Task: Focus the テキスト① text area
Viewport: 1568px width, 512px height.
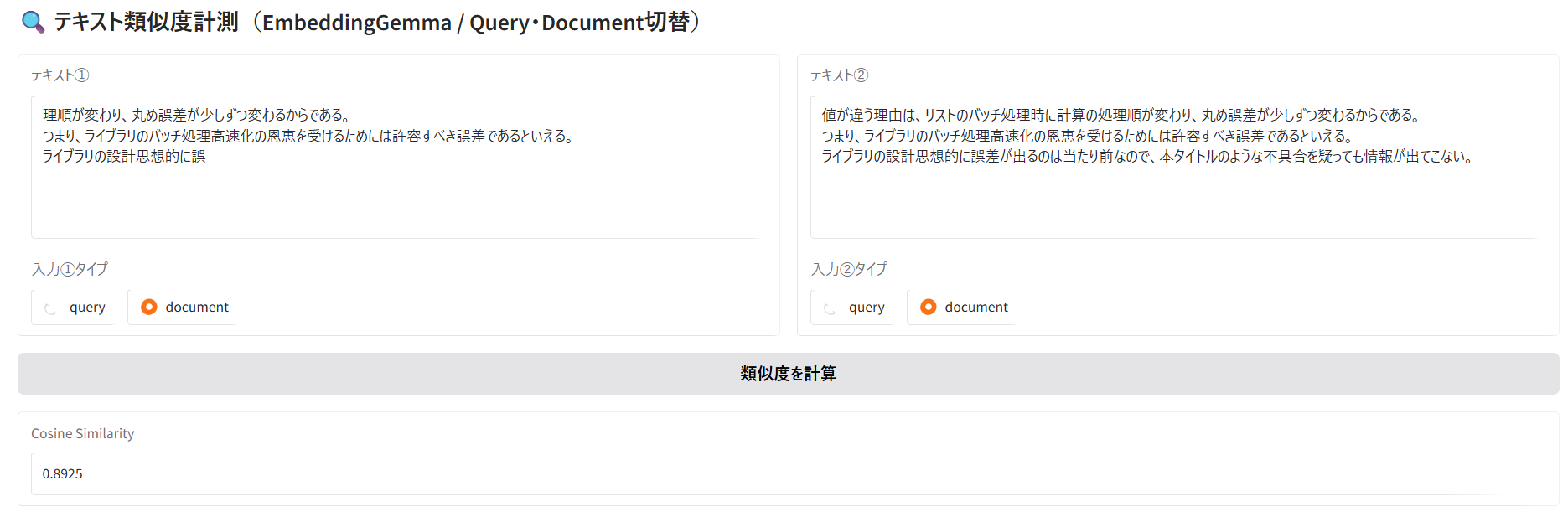Action: click(399, 167)
